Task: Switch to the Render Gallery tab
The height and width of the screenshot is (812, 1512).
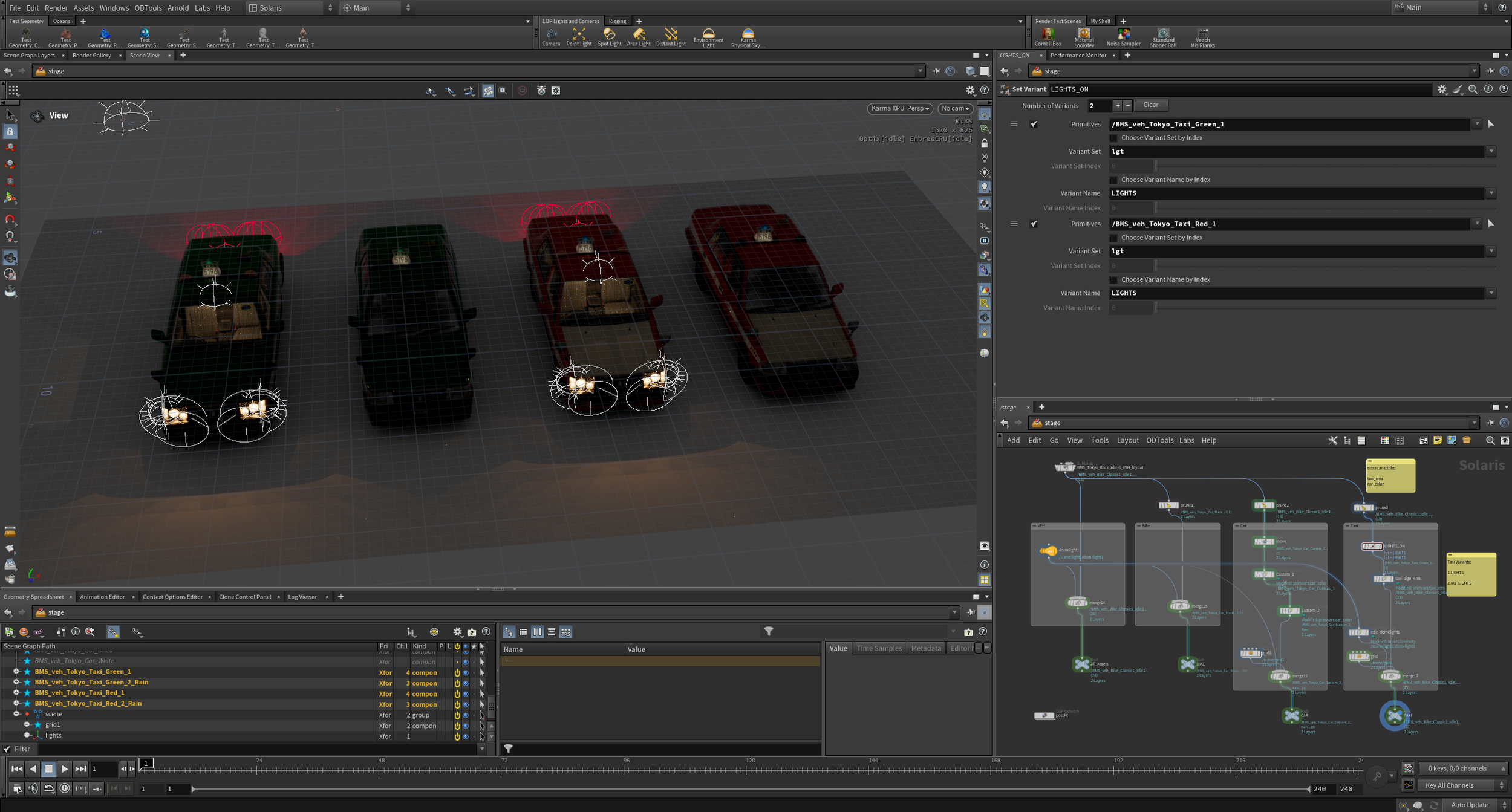Action: (x=92, y=55)
